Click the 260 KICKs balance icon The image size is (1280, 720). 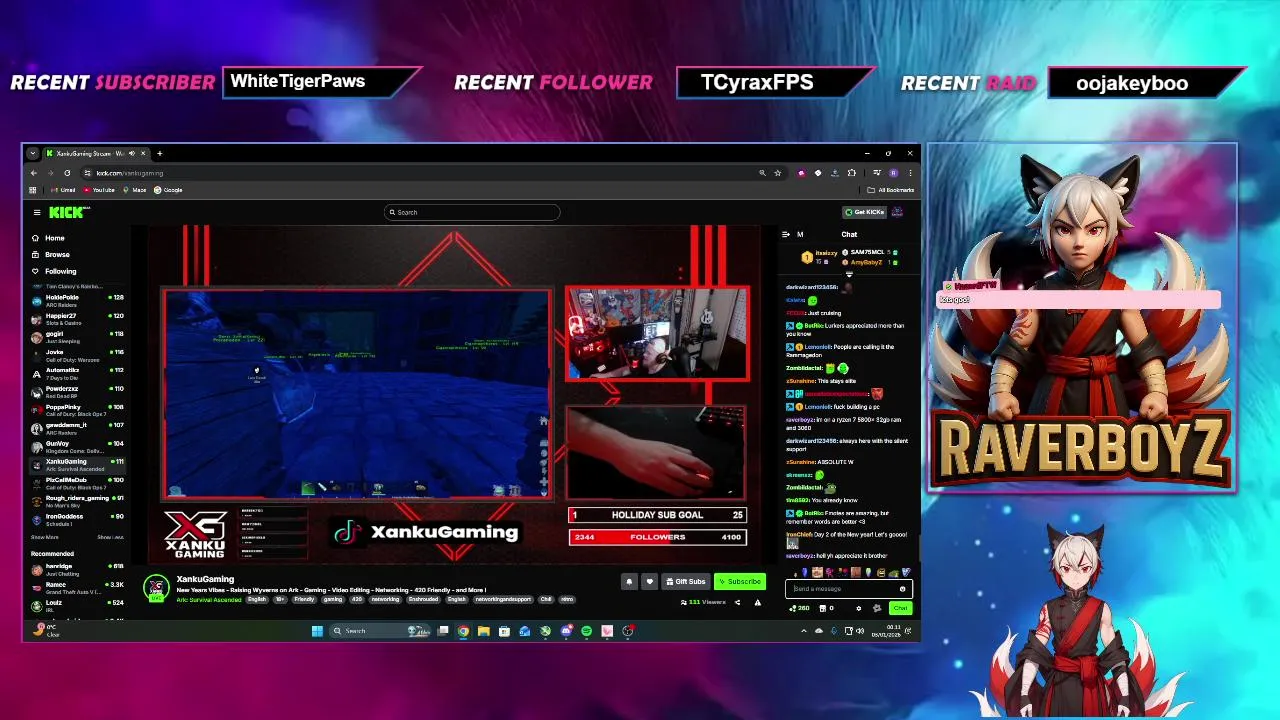[797, 608]
